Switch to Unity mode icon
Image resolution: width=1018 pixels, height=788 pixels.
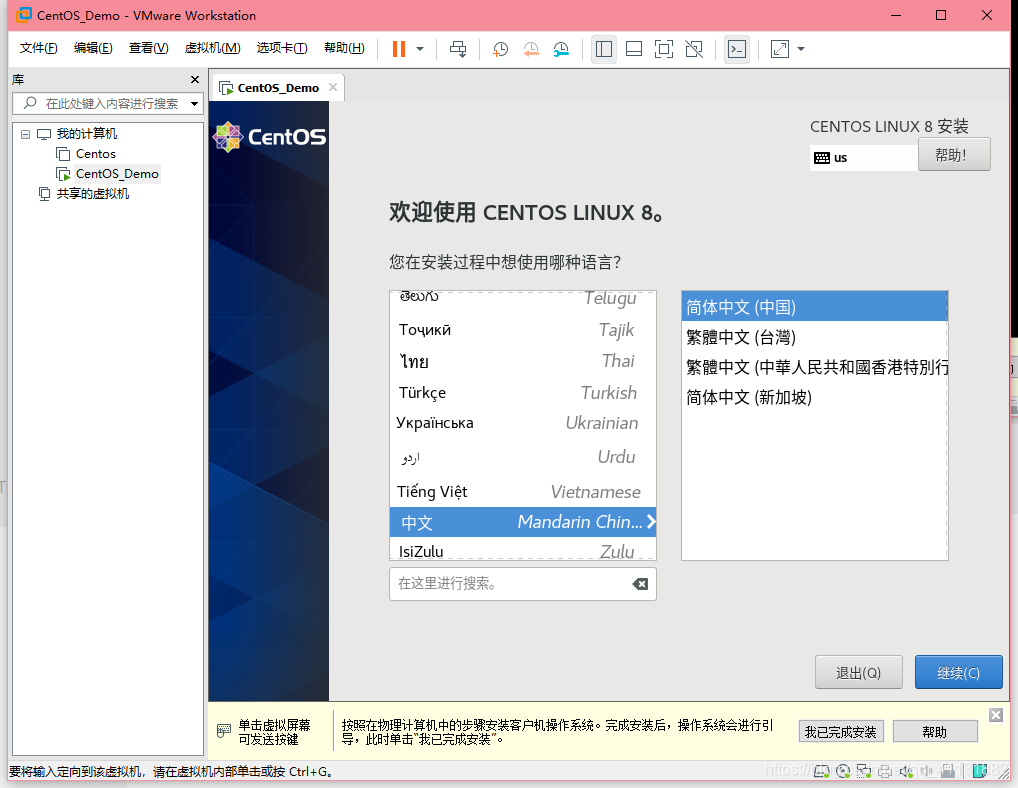pos(694,49)
